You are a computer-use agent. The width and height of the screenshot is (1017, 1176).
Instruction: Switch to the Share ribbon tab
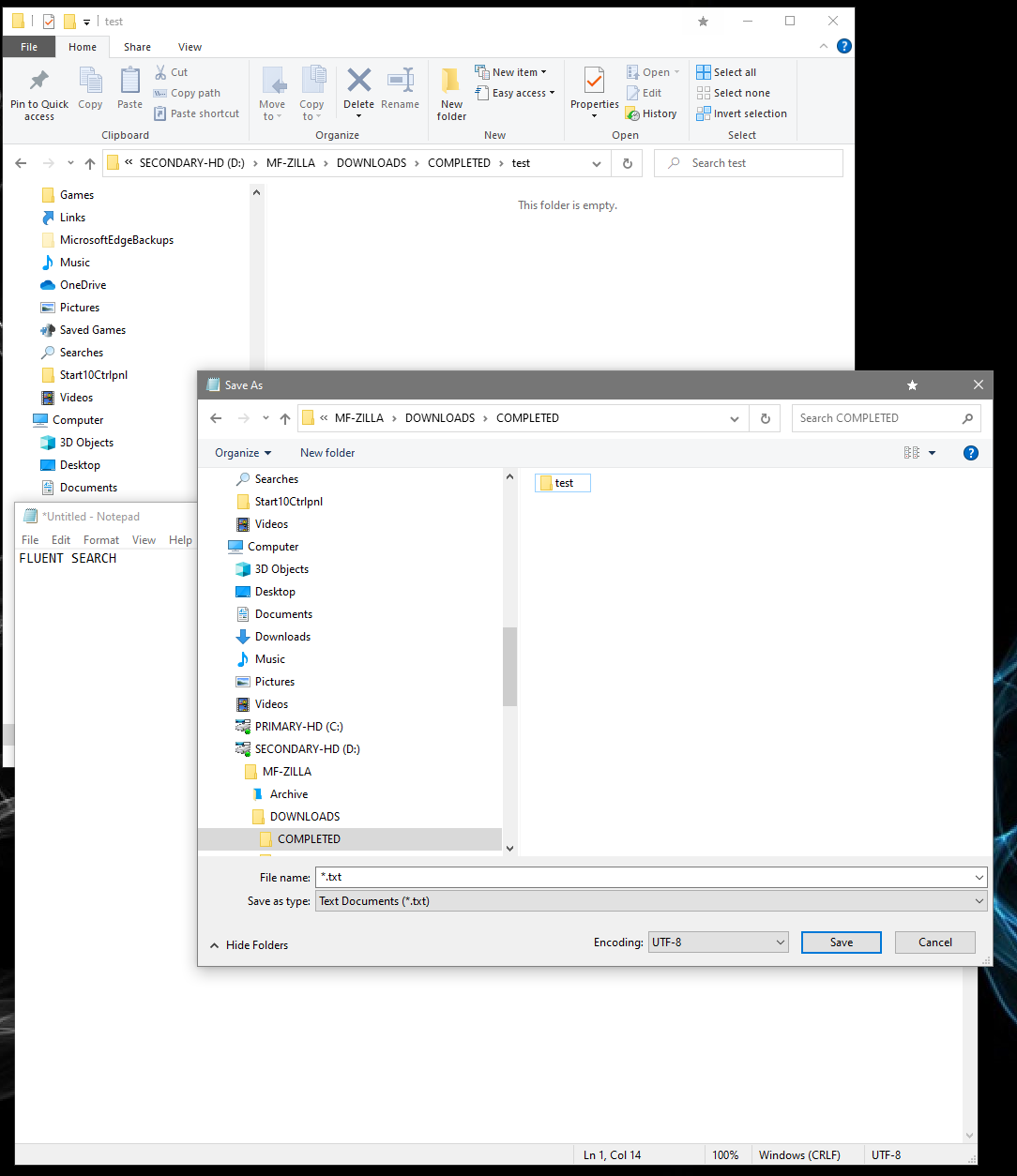(137, 46)
